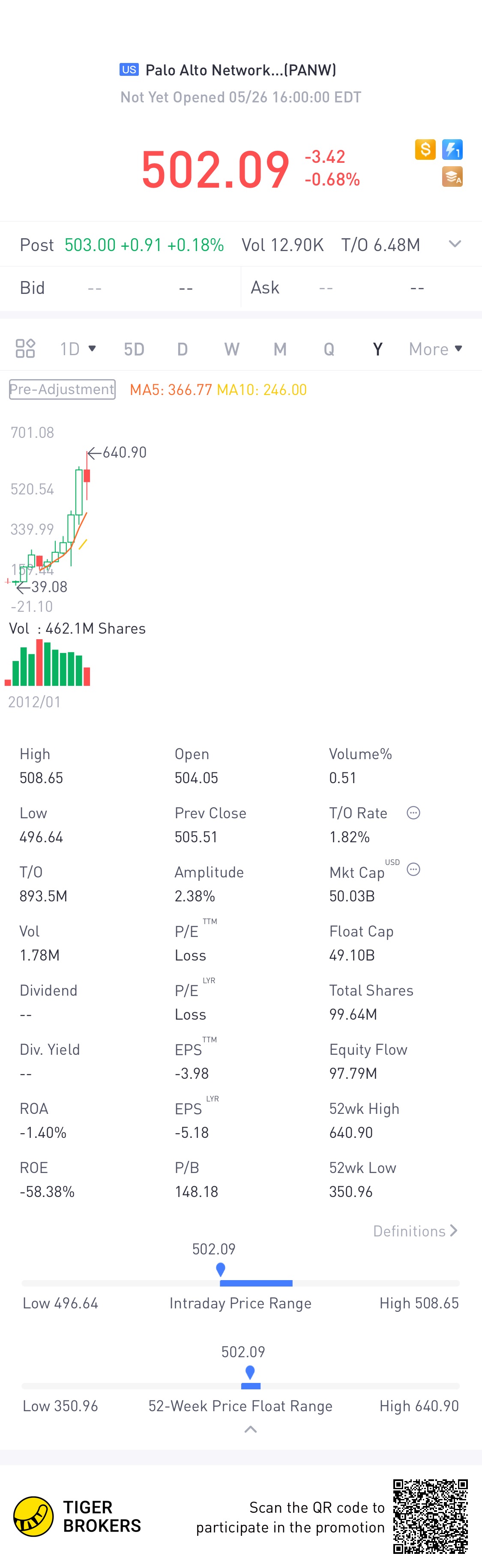The width and height of the screenshot is (482, 1568).
Task: Tap the blue US market flag badge
Action: tap(129, 70)
